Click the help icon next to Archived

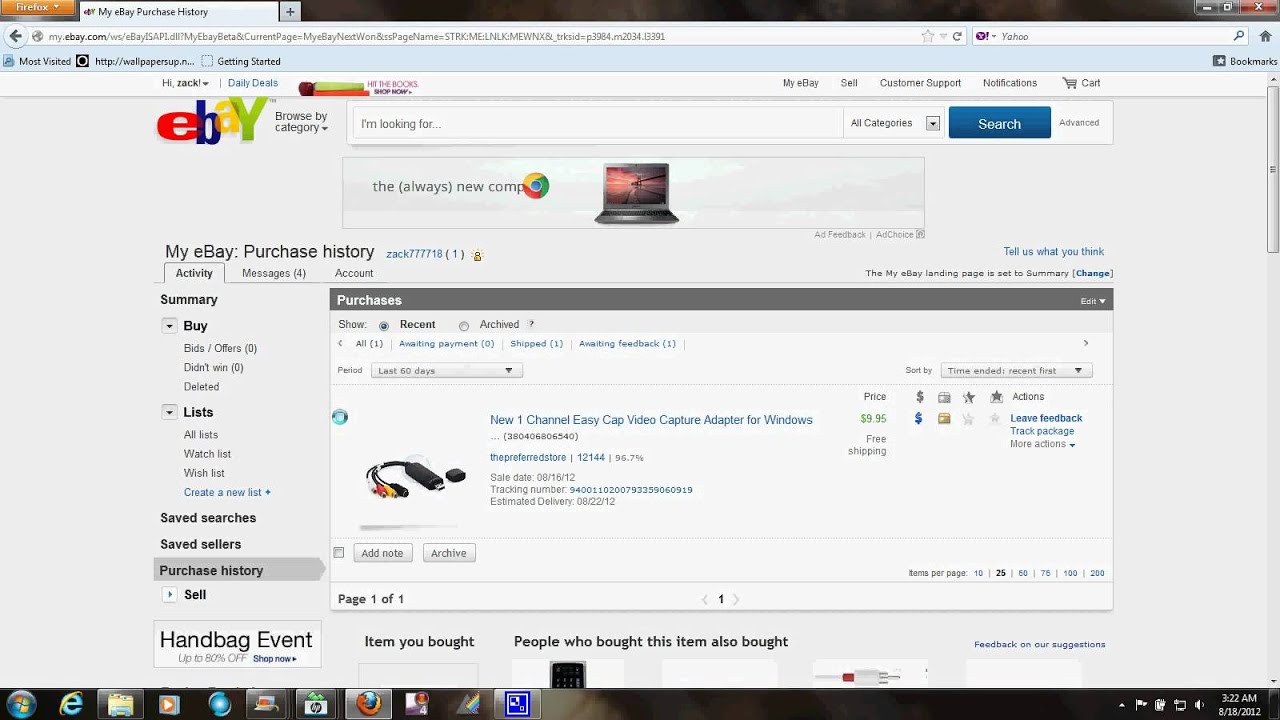[531, 324]
